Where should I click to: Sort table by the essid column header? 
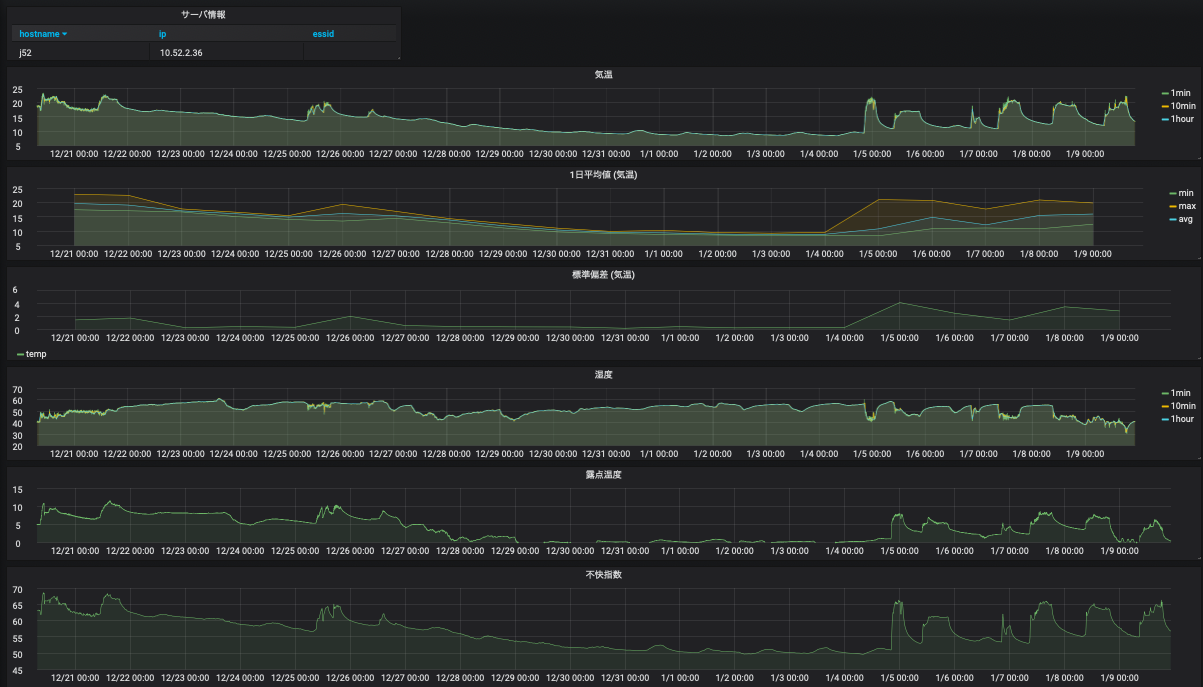323,34
